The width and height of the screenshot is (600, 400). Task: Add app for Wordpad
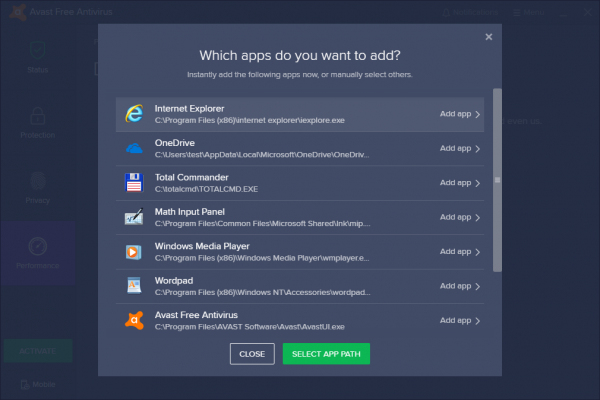click(x=460, y=286)
